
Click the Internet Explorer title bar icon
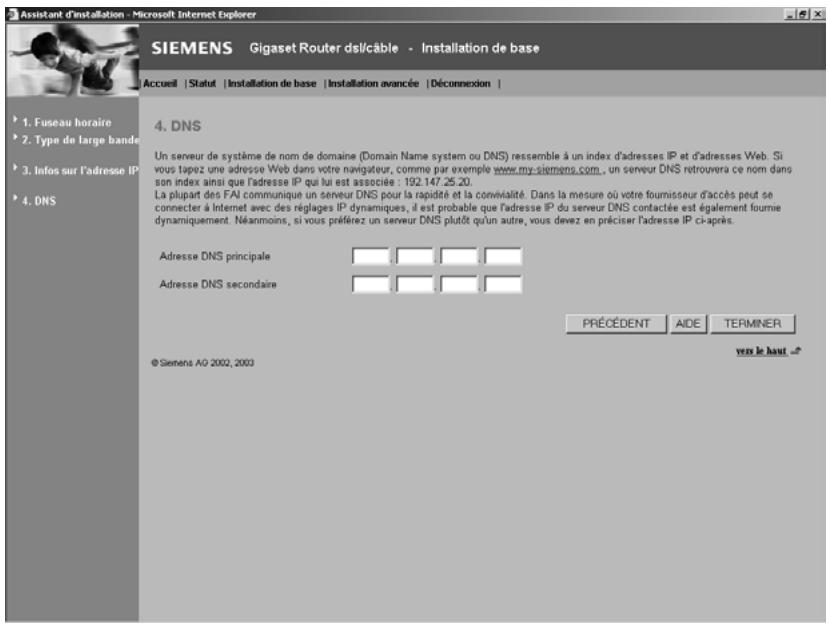pyautogui.click(x=13, y=14)
